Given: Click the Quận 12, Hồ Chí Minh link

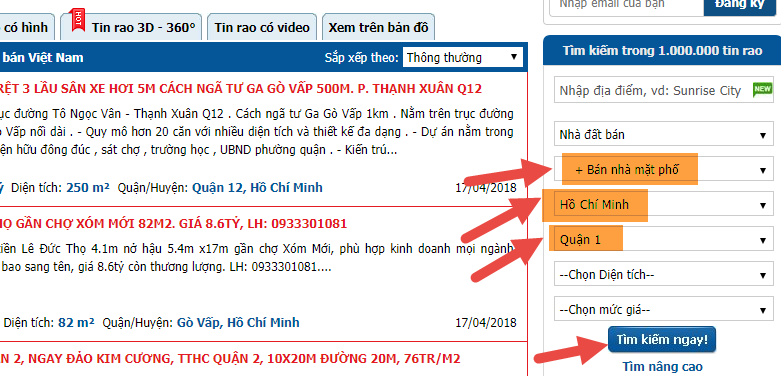Looking at the screenshot, I should tap(257, 188).
